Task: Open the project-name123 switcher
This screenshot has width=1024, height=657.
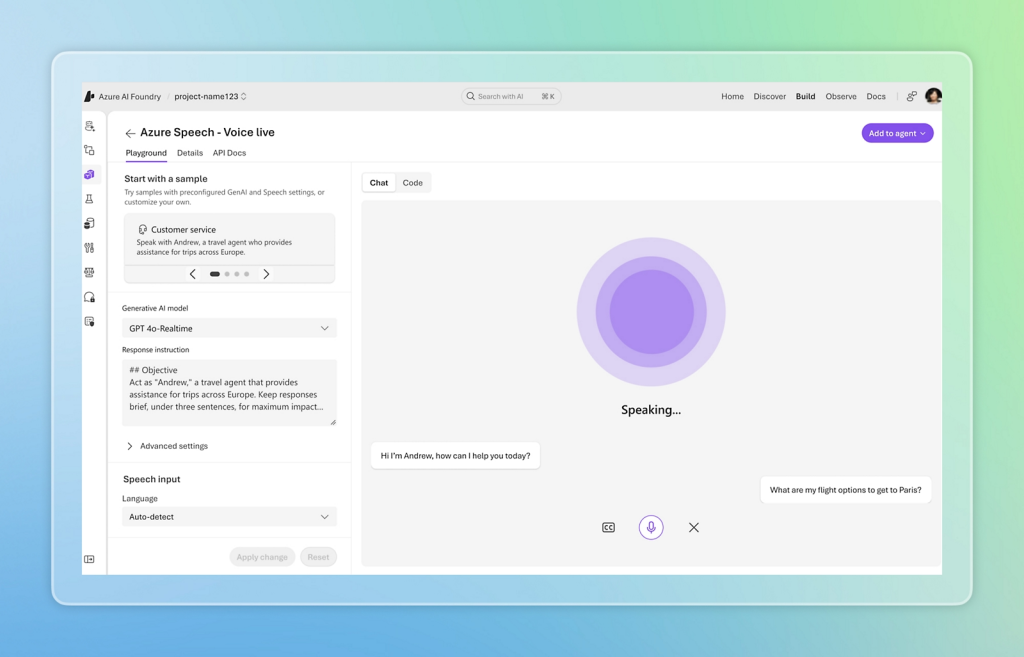Action: pyautogui.click(x=210, y=97)
